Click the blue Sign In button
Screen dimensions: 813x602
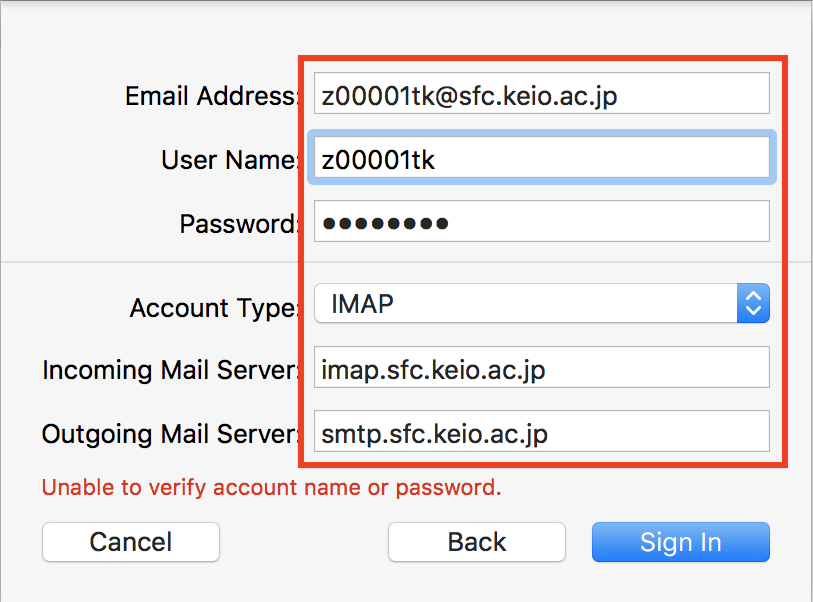pos(680,542)
